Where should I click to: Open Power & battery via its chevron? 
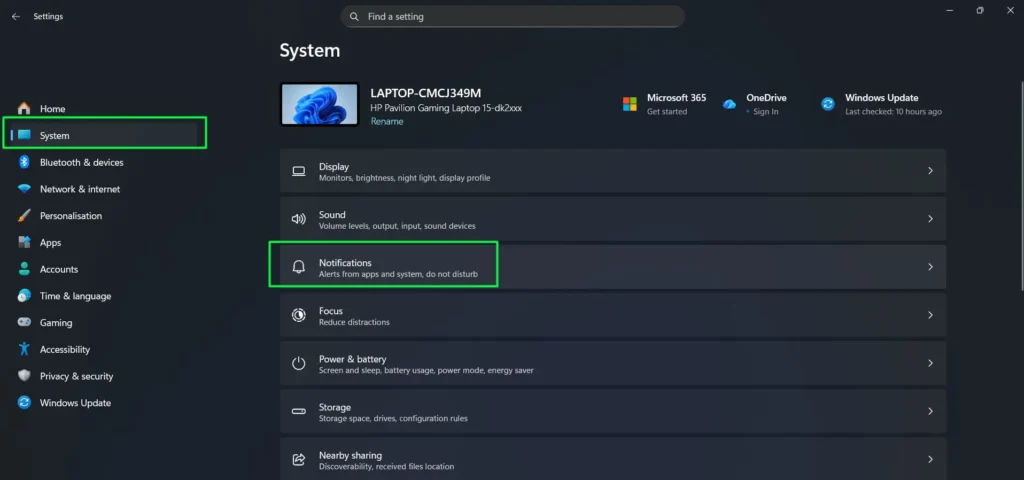[x=931, y=364]
